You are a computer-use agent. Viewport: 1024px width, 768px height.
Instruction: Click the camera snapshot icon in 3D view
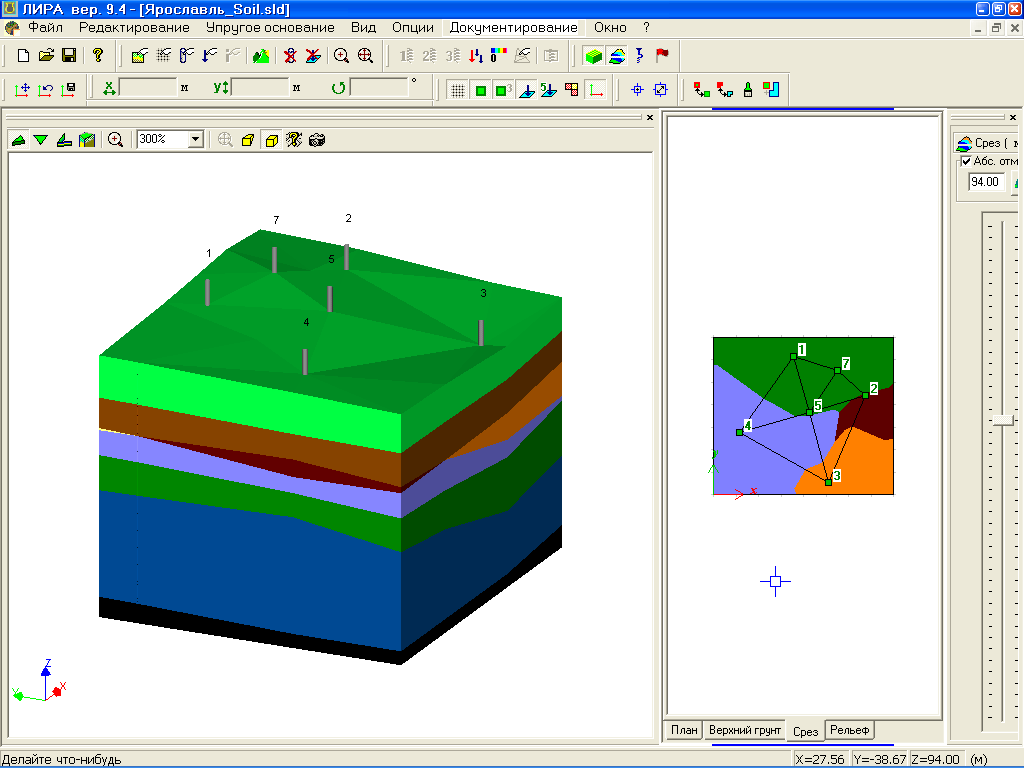pos(317,140)
